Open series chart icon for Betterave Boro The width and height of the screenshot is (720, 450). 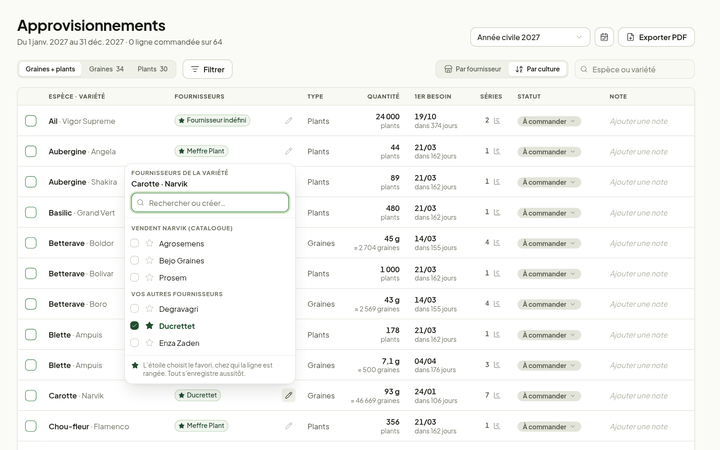[x=496, y=304]
